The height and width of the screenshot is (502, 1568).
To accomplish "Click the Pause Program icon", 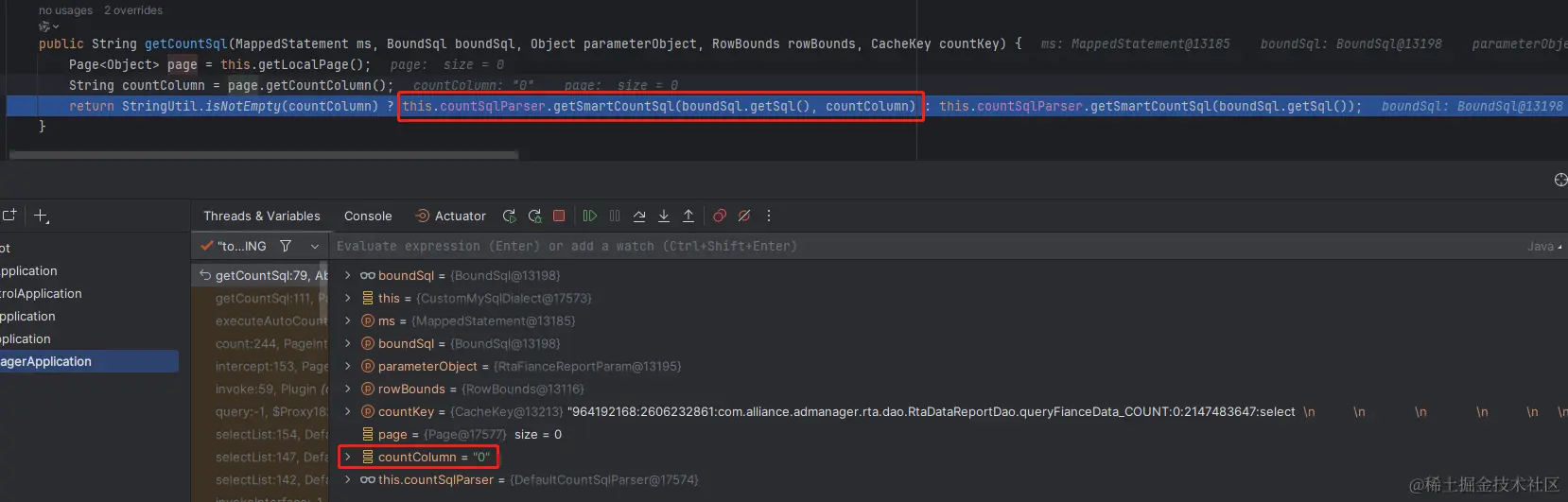I will [615, 216].
